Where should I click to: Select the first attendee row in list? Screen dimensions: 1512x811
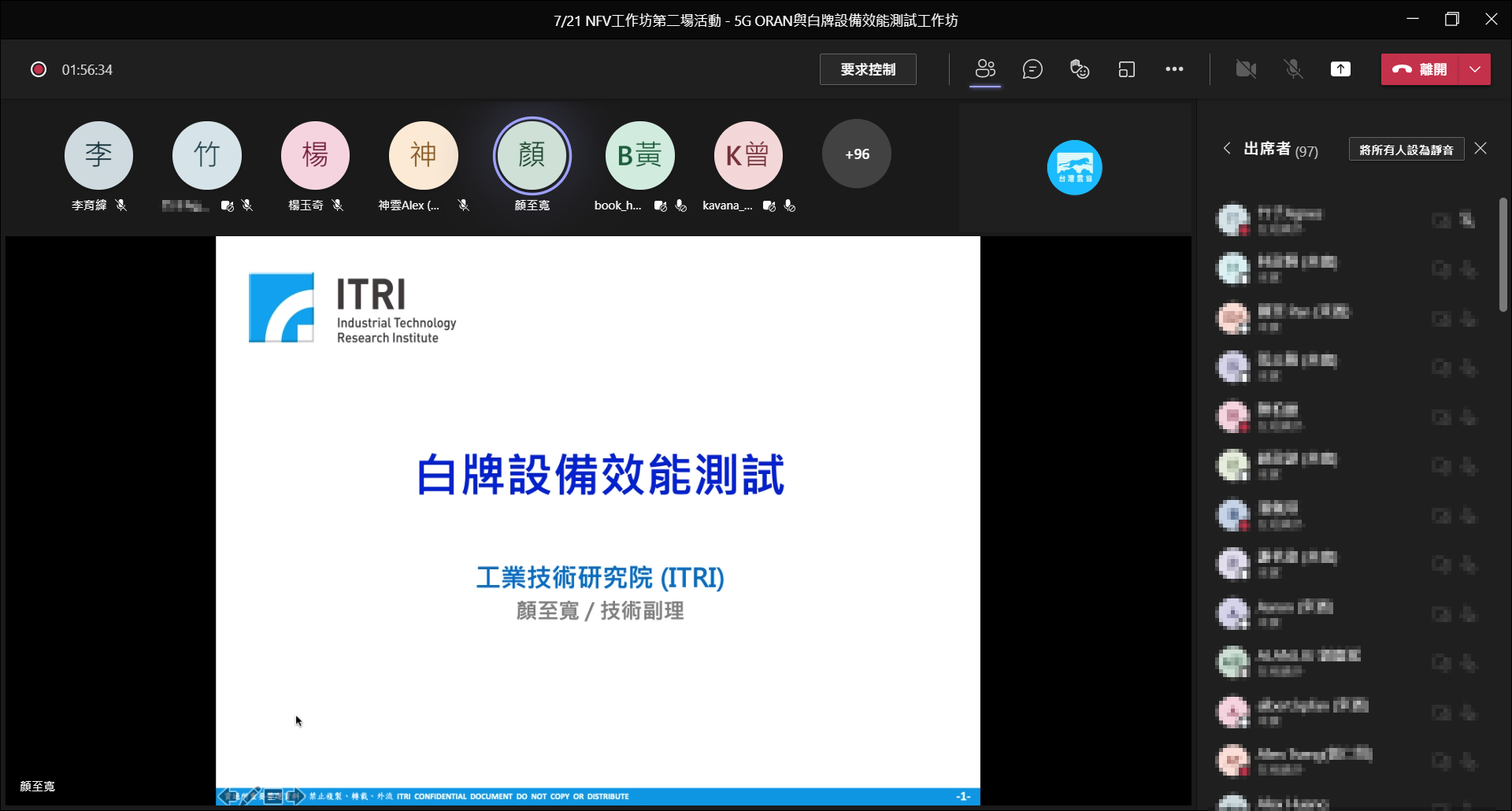pos(1348,220)
